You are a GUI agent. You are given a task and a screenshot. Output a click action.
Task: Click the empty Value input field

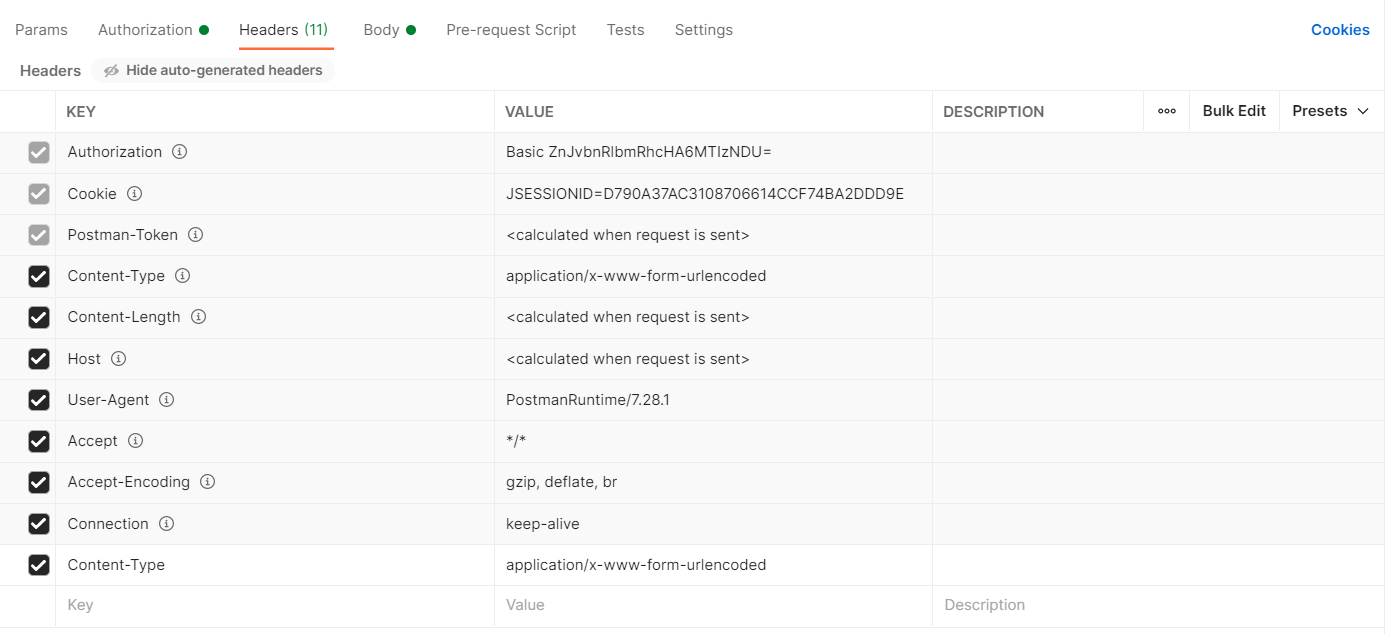710,605
